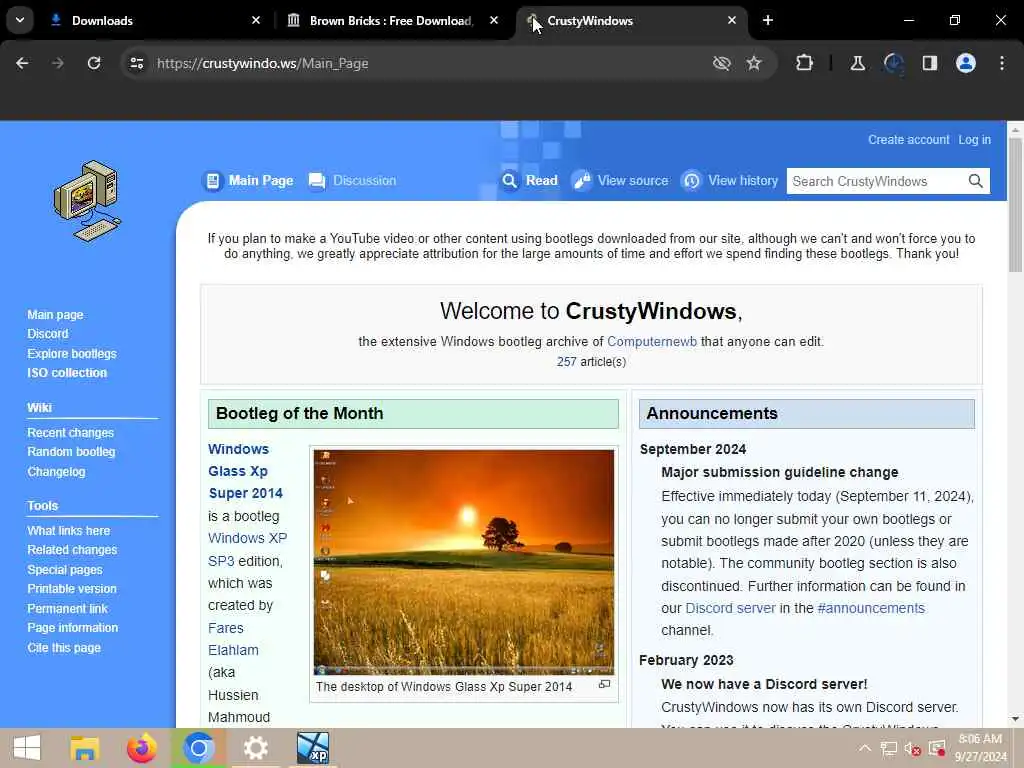1024x768 pixels.
Task: Open the Chrome three-dot menu
Action: point(1002,63)
